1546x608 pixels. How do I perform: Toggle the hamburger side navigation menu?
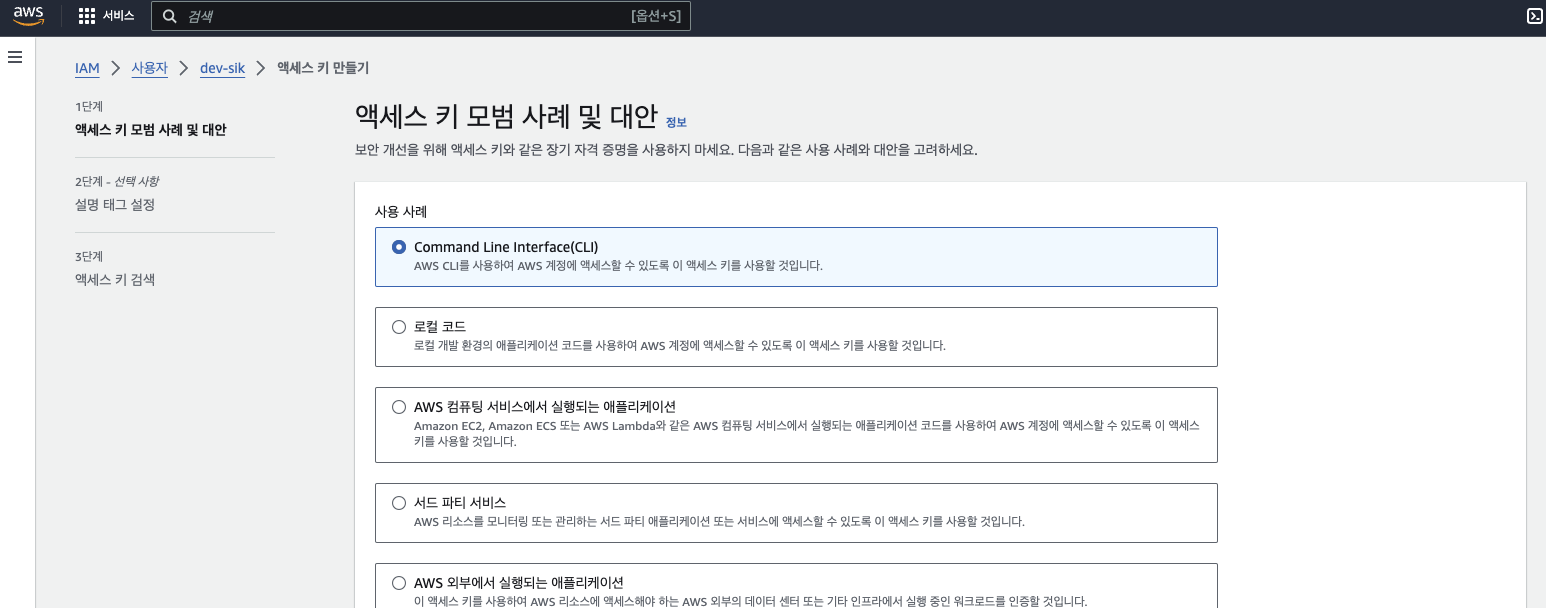[15, 57]
